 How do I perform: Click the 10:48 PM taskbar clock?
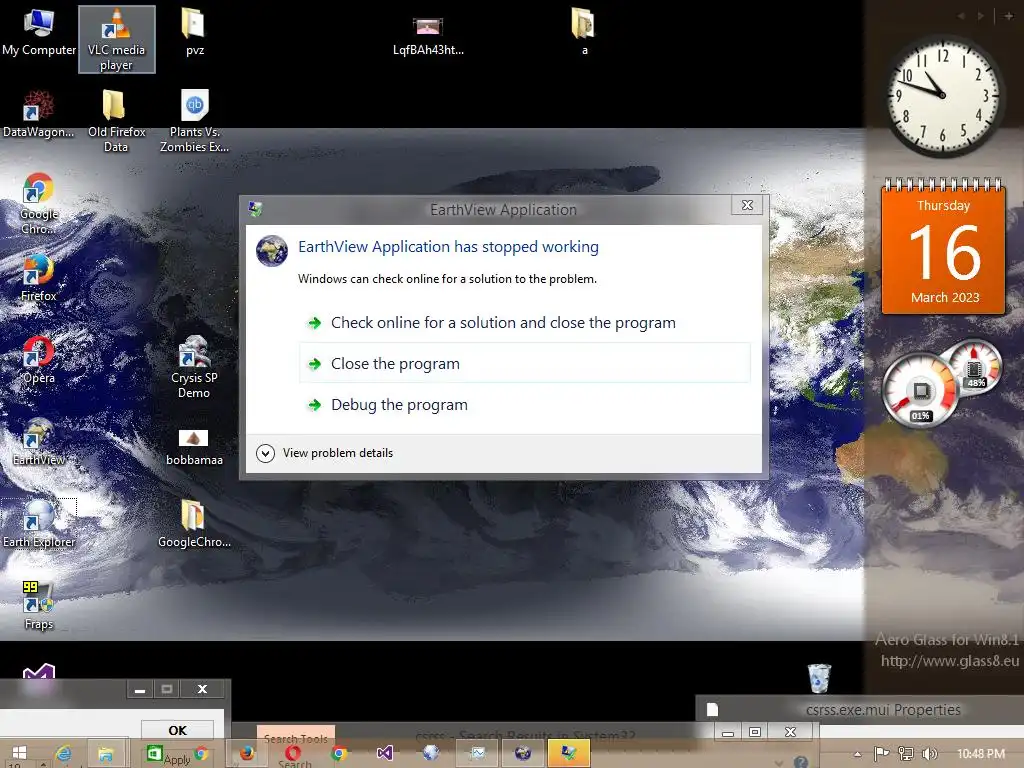pyautogui.click(x=981, y=754)
